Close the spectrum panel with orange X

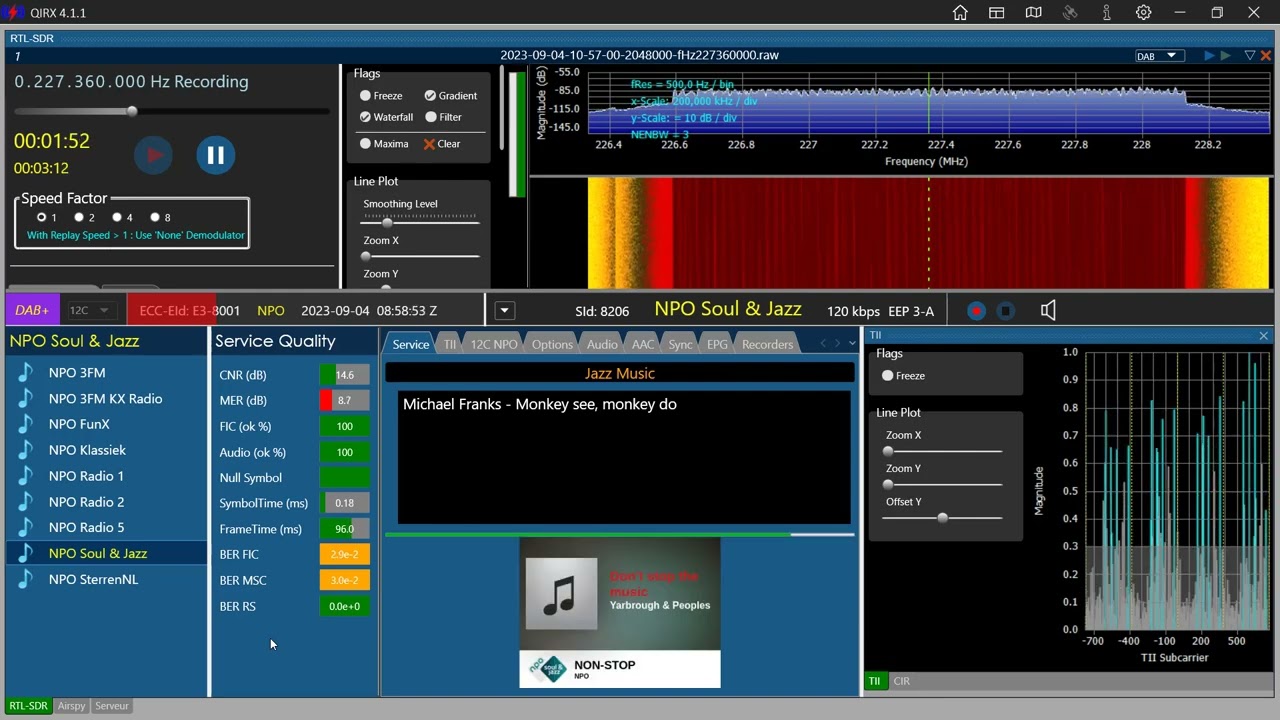[1265, 56]
